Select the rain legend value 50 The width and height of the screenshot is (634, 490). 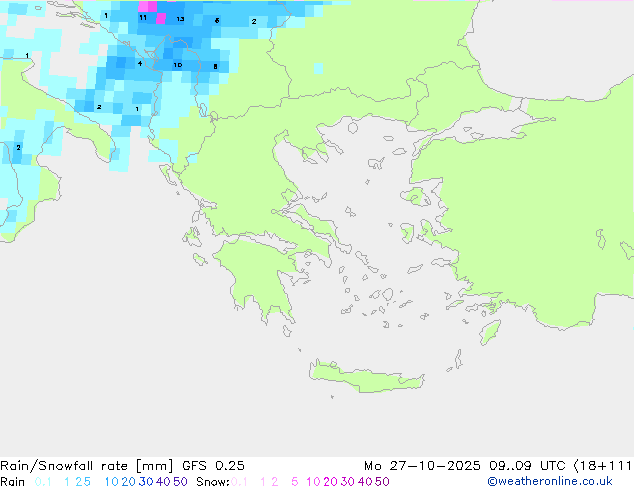click(x=180, y=482)
